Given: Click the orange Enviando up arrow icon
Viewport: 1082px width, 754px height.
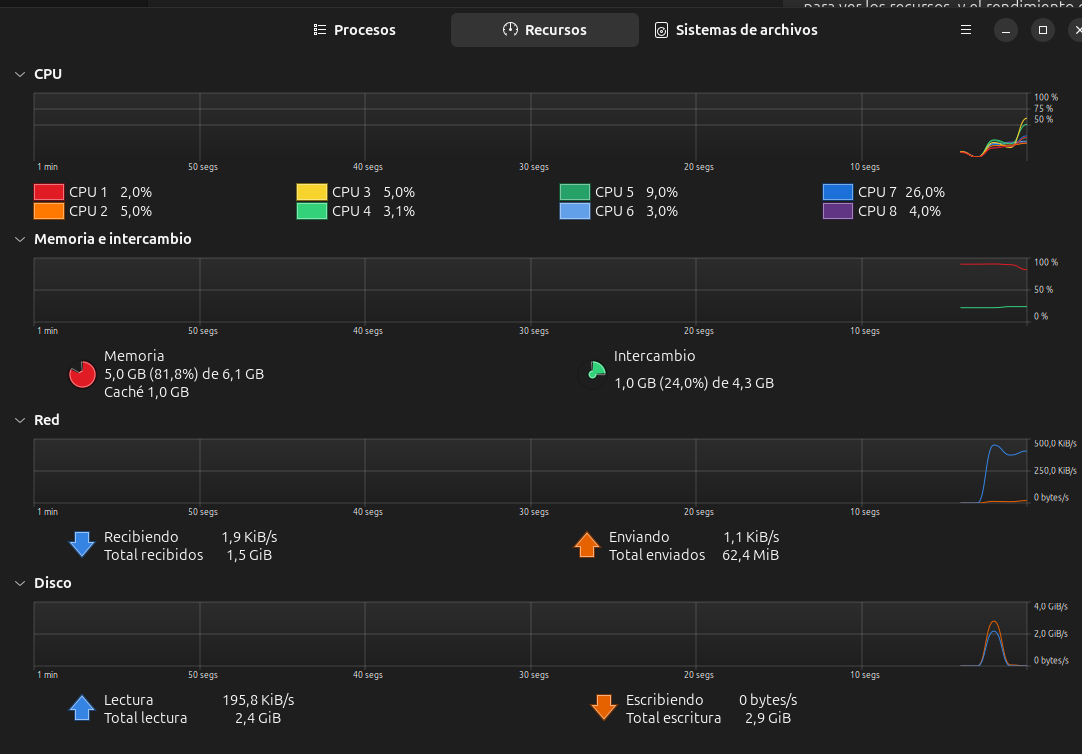Looking at the screenshot, I should click(x=586, y=545).
